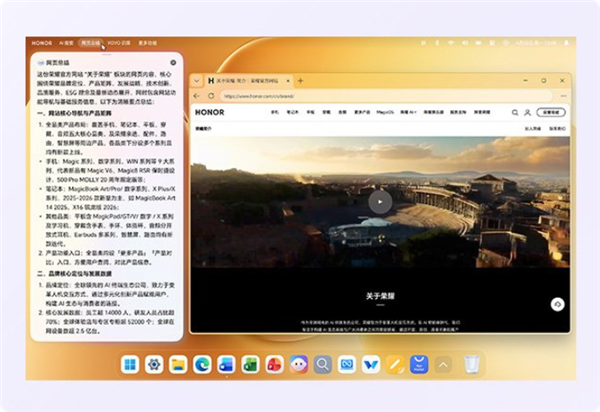Launch Microsoft Edge from the dock
The height and width of the screenshot is (412, 600).
202,365
